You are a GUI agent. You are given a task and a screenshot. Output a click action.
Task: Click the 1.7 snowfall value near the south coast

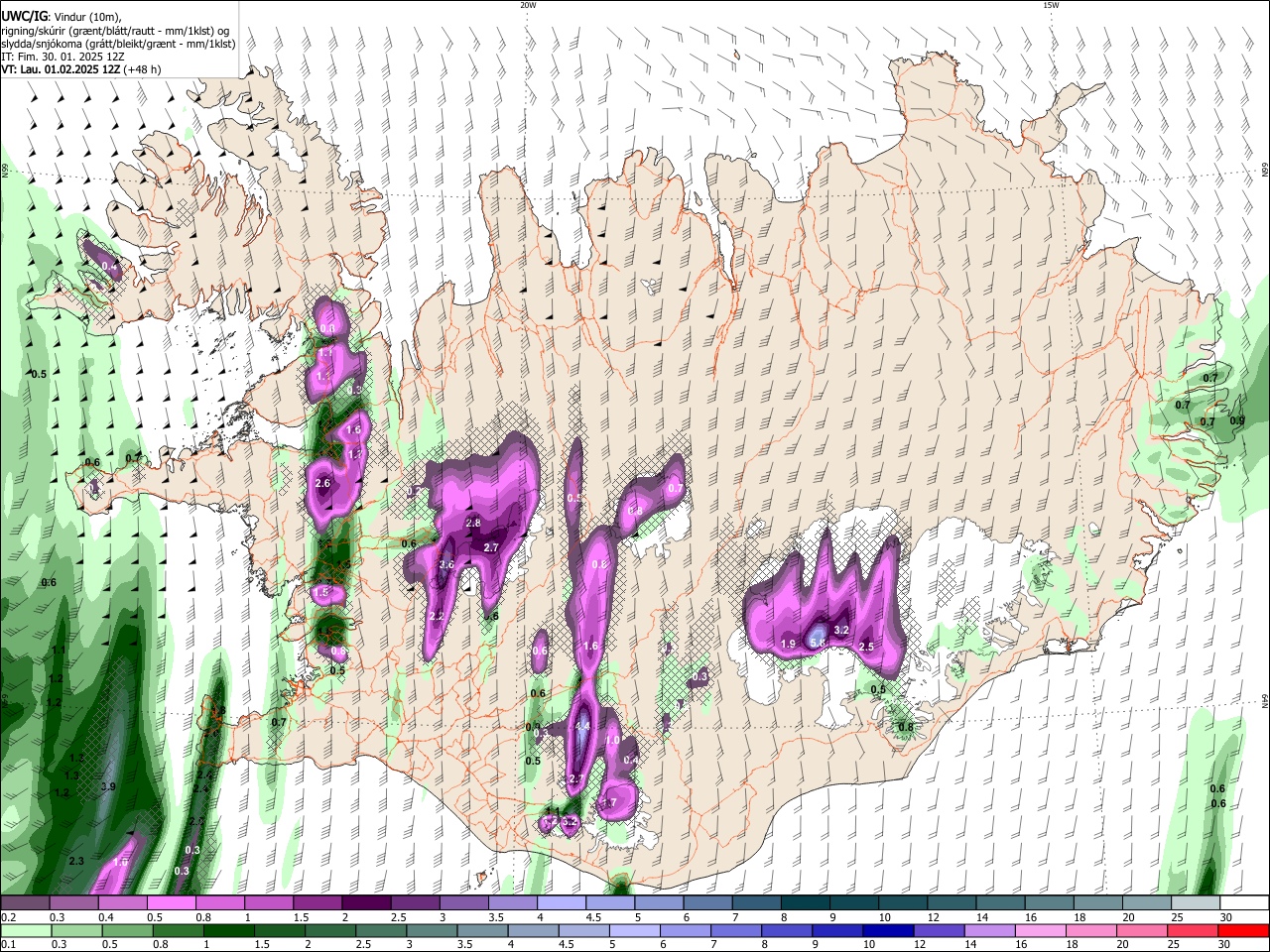tap(609, 803)
